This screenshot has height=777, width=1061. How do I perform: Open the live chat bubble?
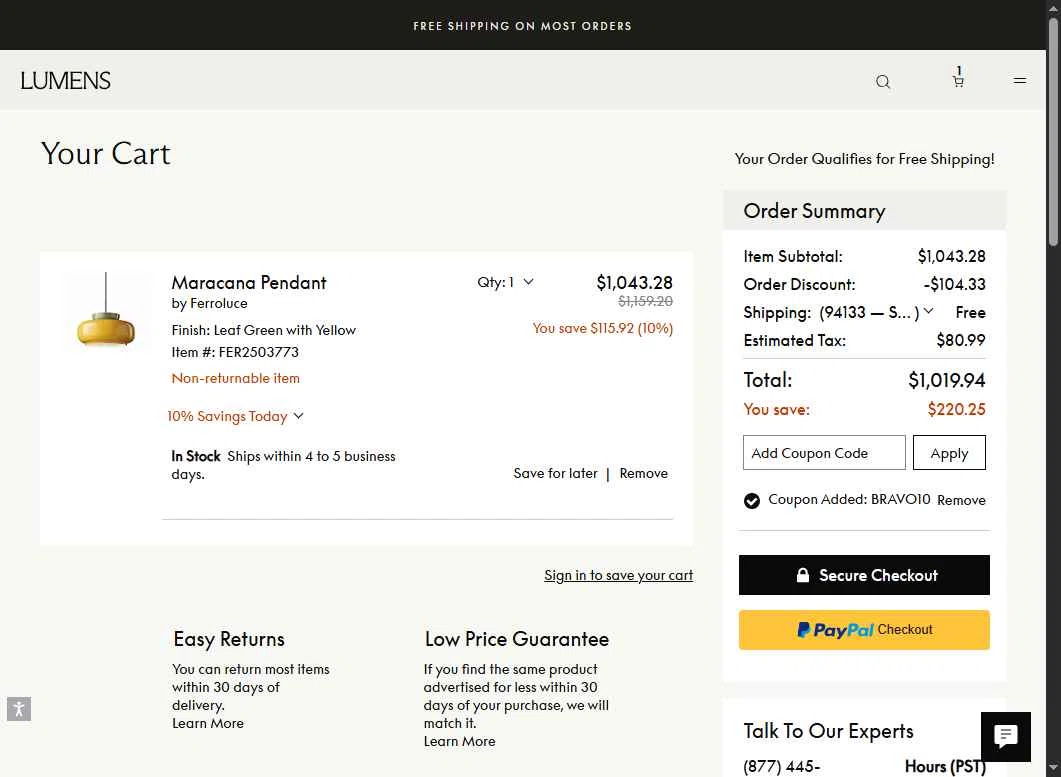(1005, 737)
